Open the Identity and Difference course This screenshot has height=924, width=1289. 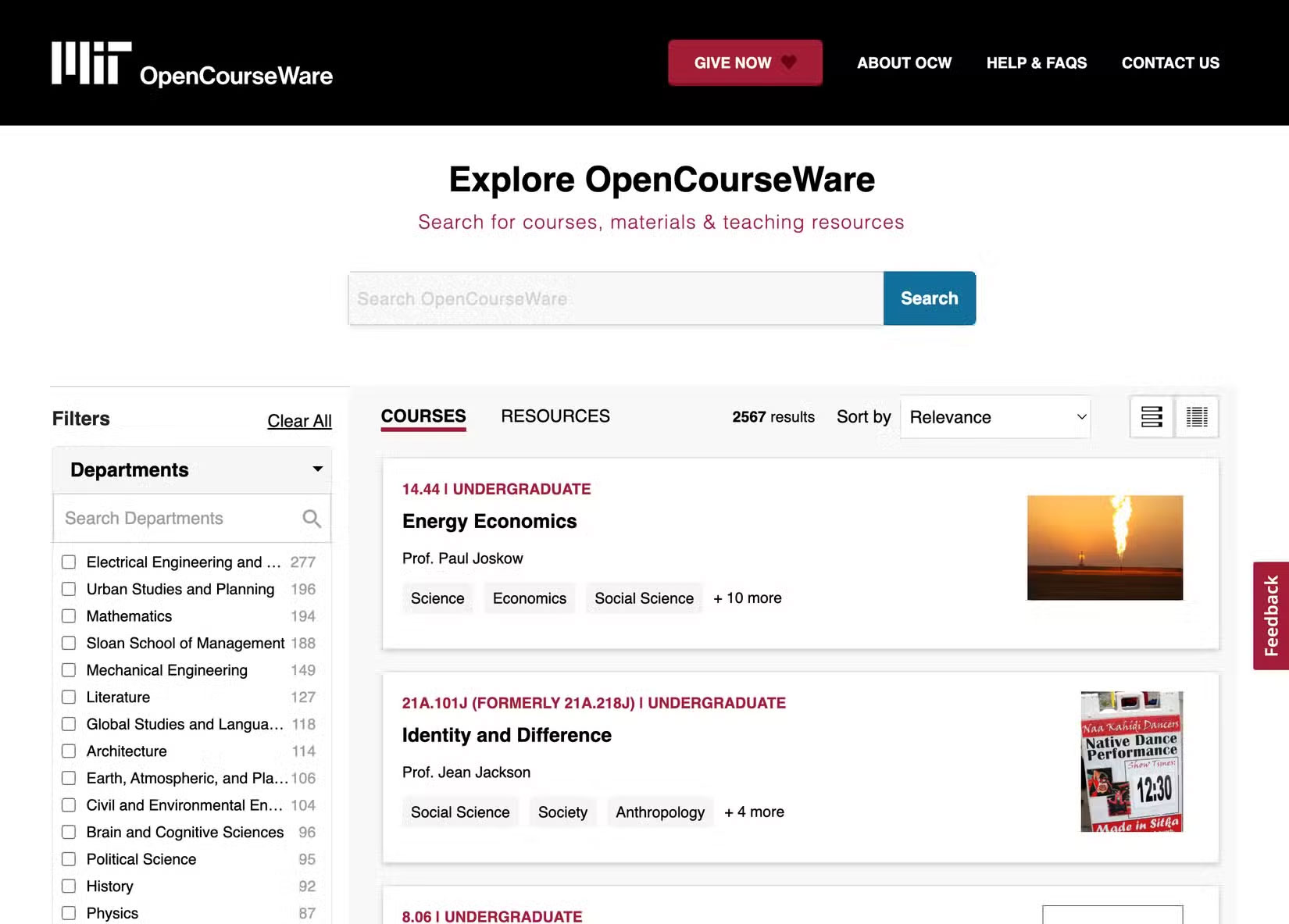coord(506,735)
